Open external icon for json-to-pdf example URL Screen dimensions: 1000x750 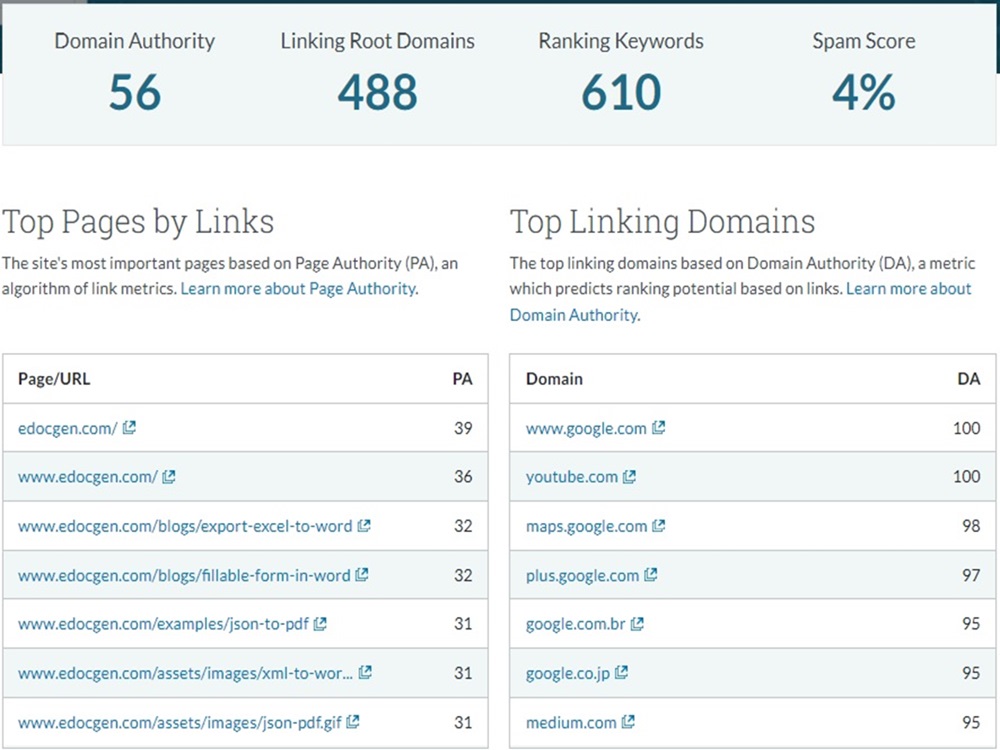pyautogui.click(x=320, y=624)
